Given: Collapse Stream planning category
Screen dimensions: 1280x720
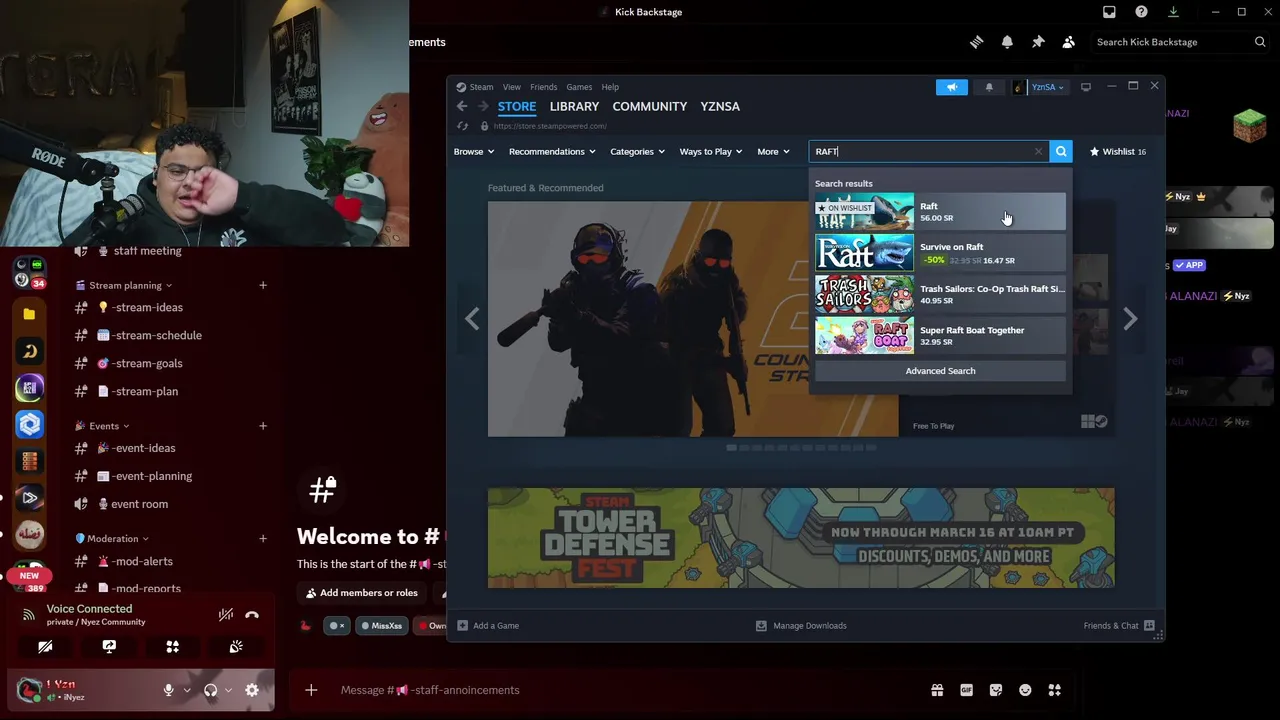Looking at the screenshot, I should pyautogui.click(x=124, y=285).
